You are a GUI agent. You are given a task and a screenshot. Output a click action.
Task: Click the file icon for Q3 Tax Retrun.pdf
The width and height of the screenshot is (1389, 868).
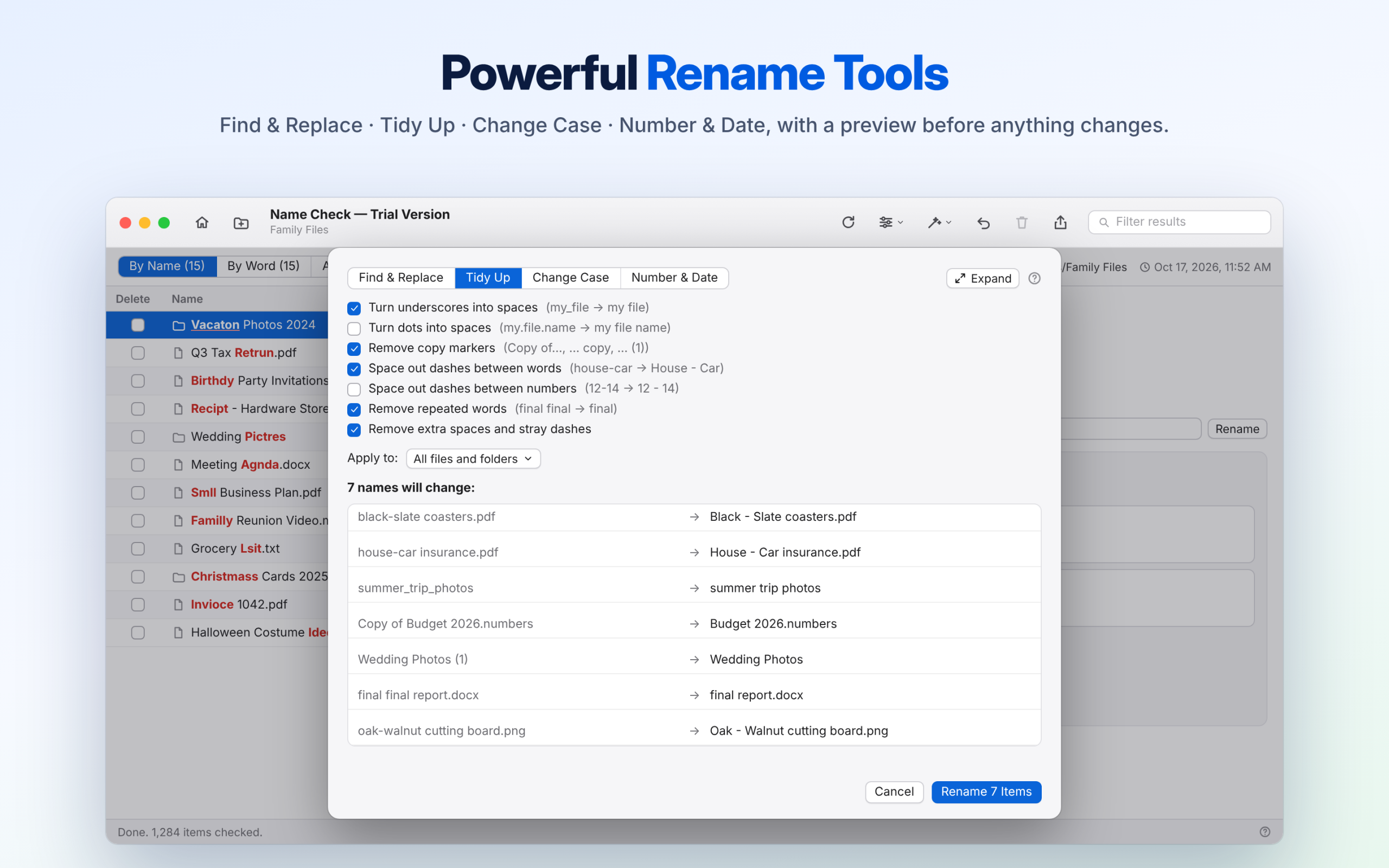tap(179, 353)
